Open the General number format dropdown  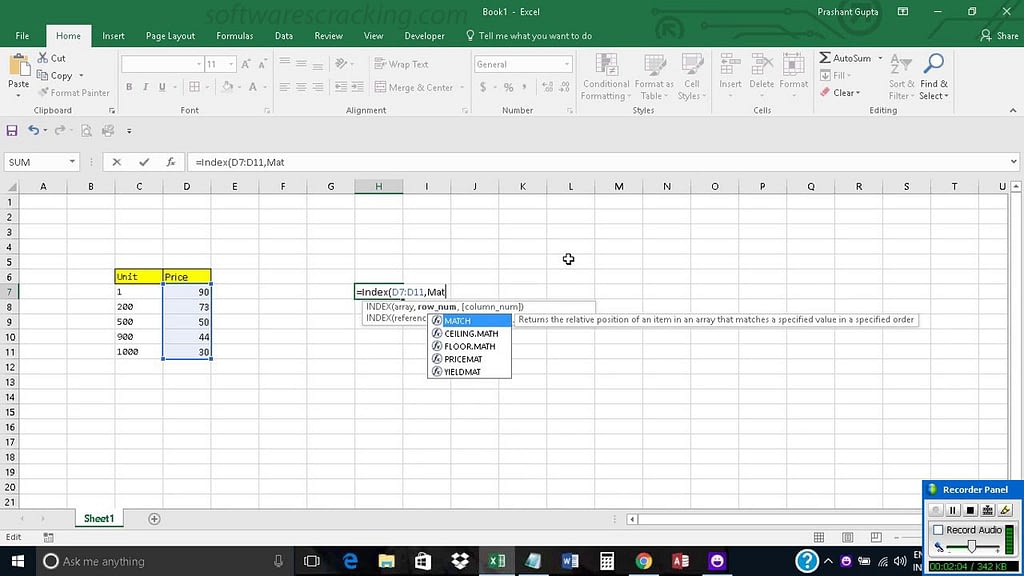[567, 64]
